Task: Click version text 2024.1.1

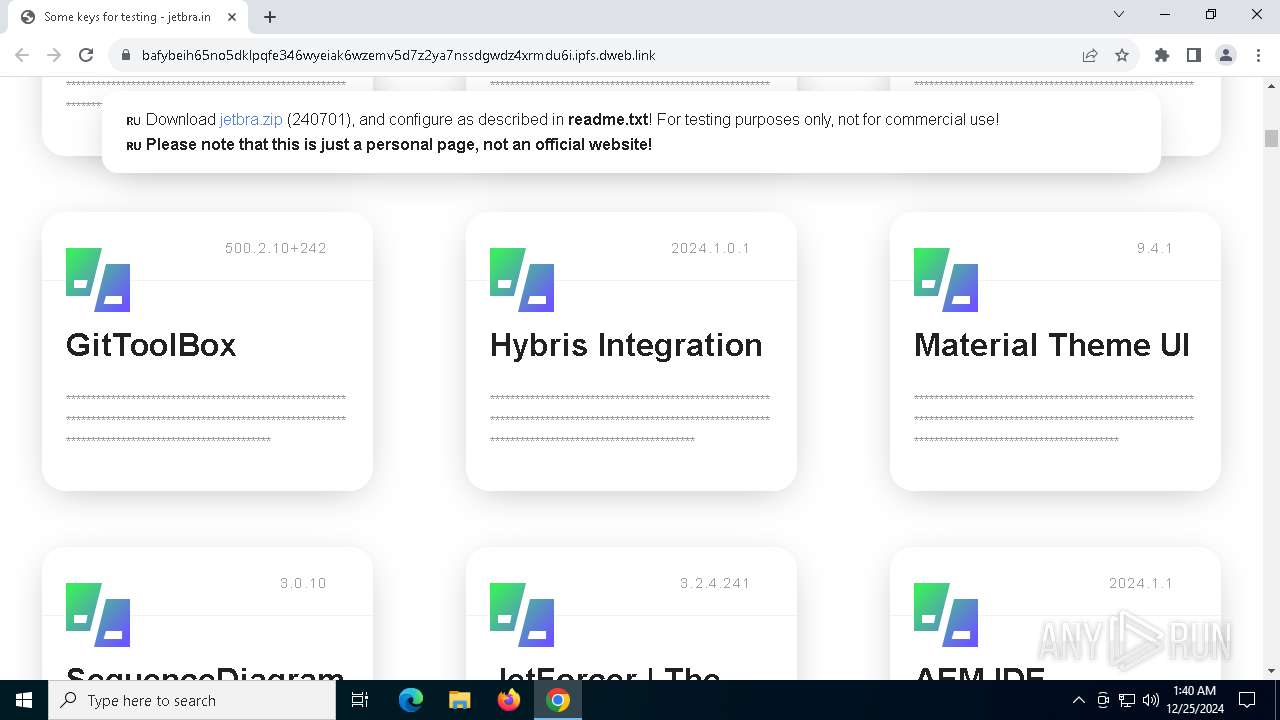Action: pyautogui.click(x=1141, y=583)
